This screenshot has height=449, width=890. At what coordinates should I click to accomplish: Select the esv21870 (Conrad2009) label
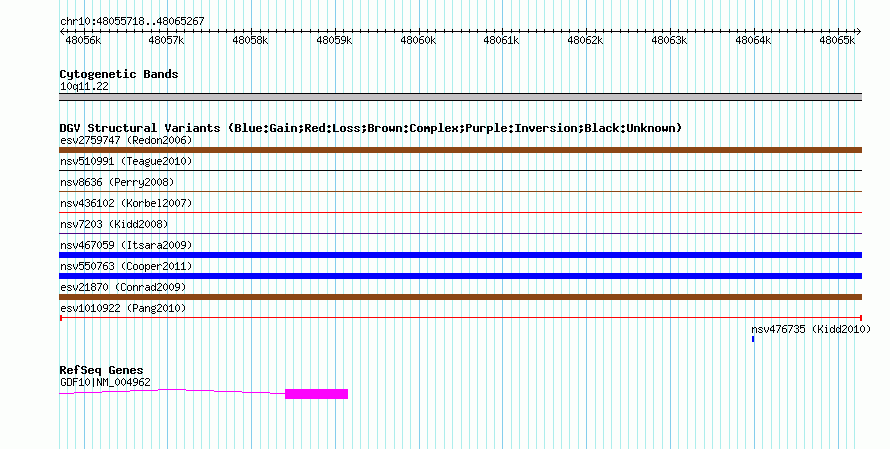[x=123, y=287]
